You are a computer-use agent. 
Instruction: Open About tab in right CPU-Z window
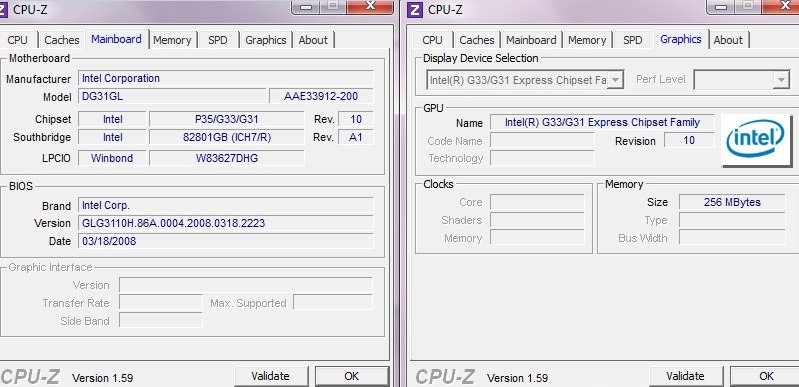click(x=728, y=40)
